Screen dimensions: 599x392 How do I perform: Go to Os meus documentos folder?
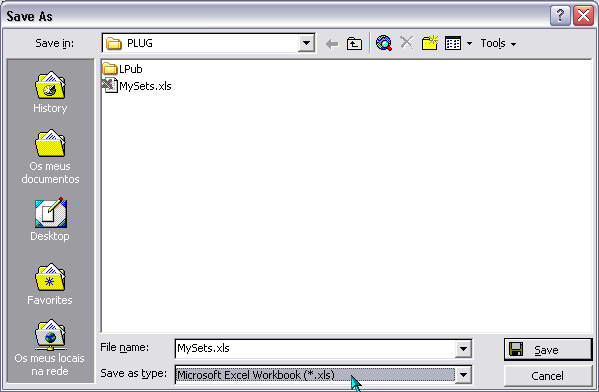tap(50, 157)
